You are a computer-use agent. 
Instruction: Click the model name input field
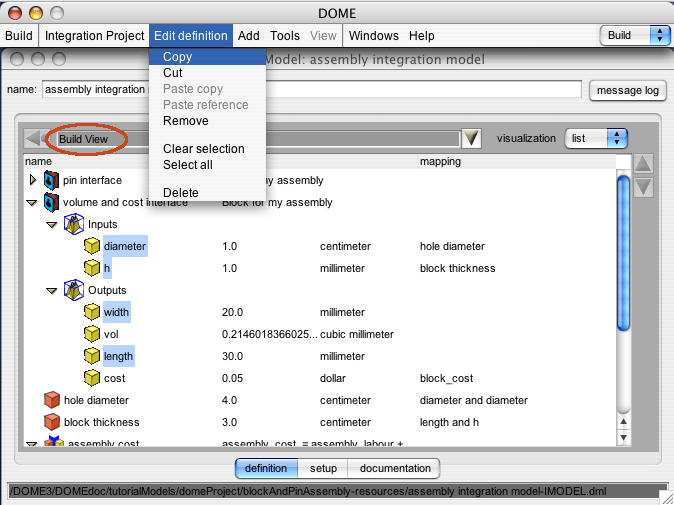point(312,89)
